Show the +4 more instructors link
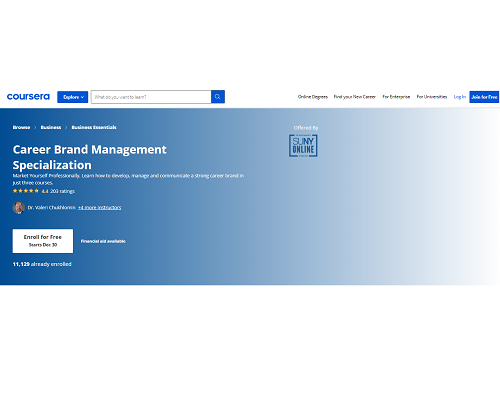Screen dimensions: 500x400 pyautogui.click(x=99, y=207)
